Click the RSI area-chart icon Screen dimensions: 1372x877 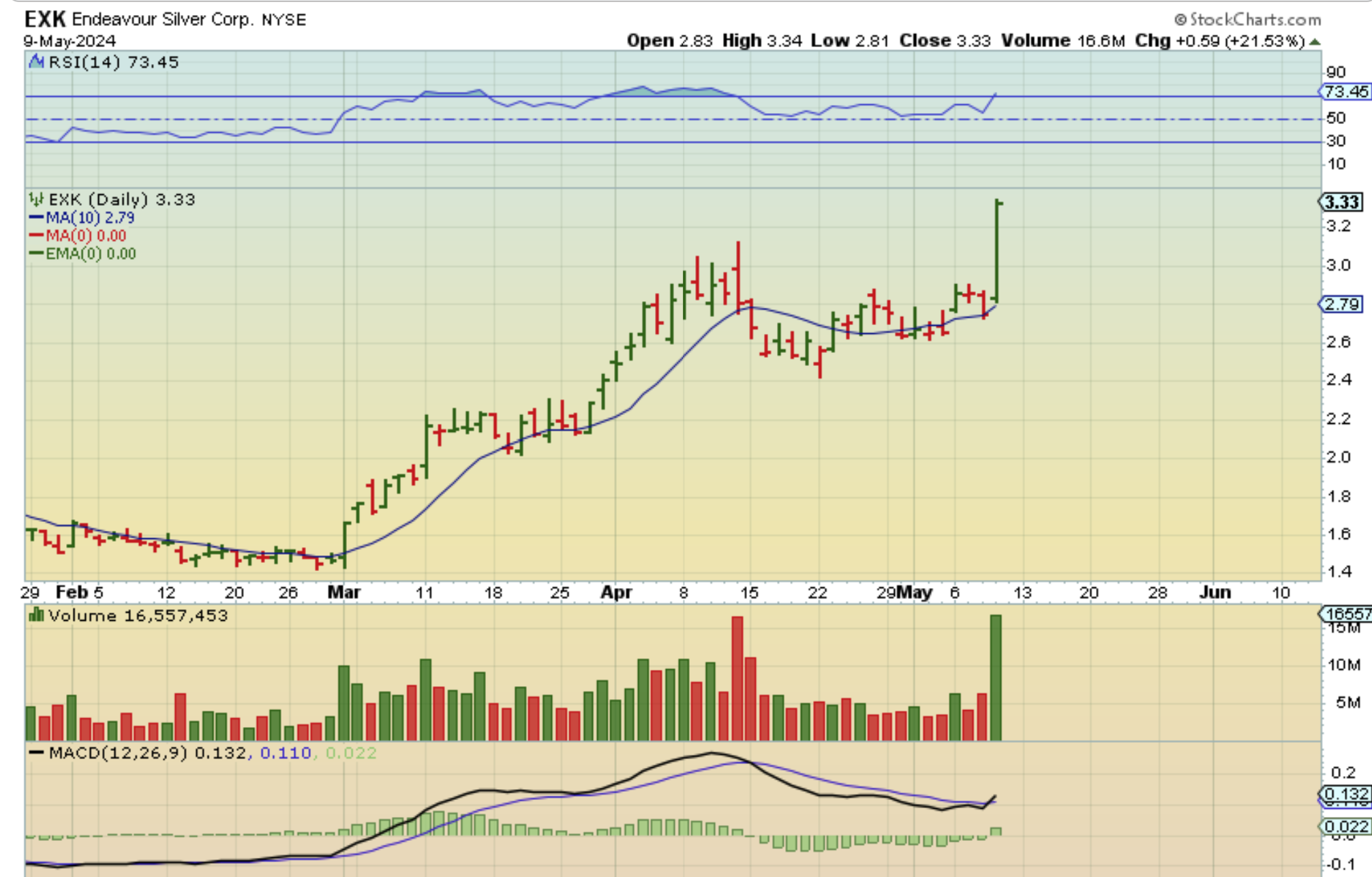click(x=36, y=63)
